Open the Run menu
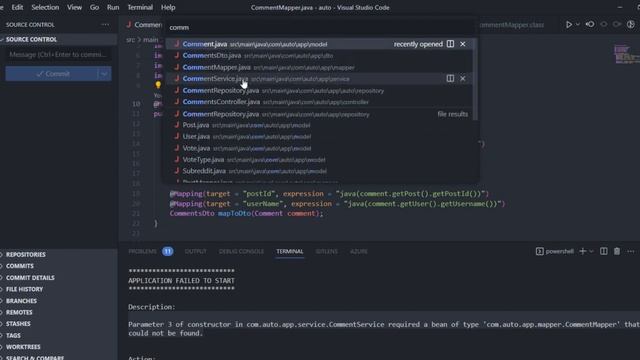The width and height of the screenshot is (640, 360). point(113,7)
